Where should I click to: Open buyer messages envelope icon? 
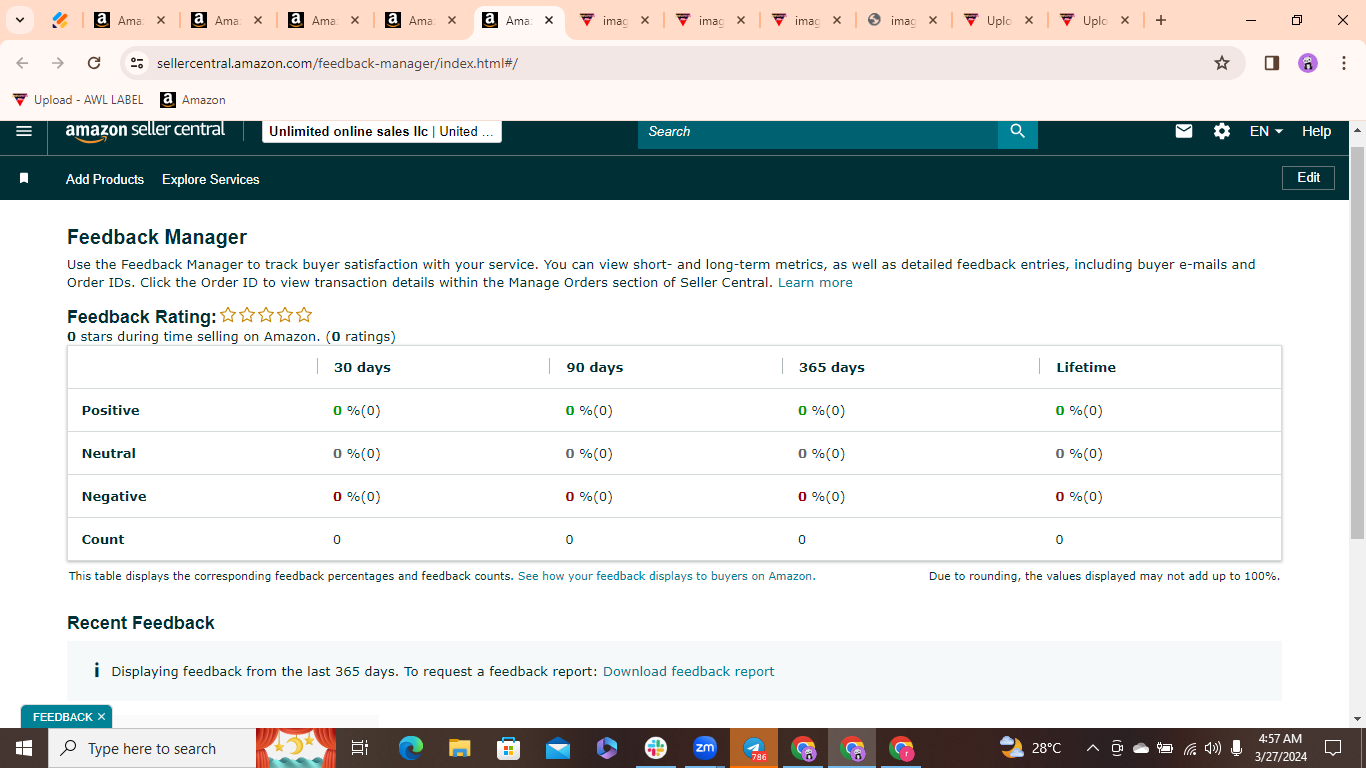[1184, 131]
